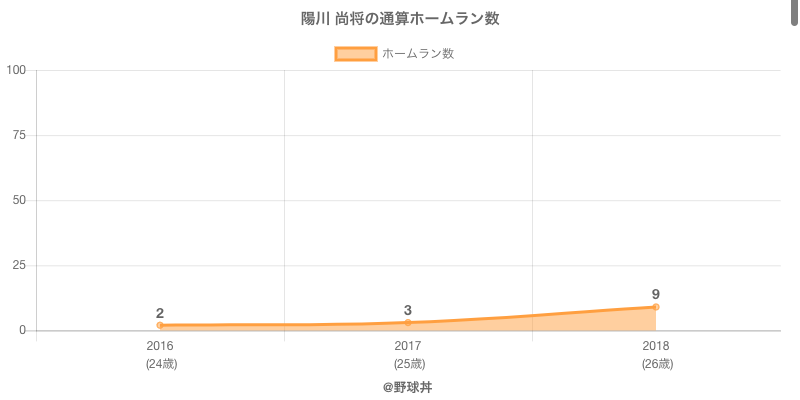Click the value label 9 above 2018

[x=656, y=294]
